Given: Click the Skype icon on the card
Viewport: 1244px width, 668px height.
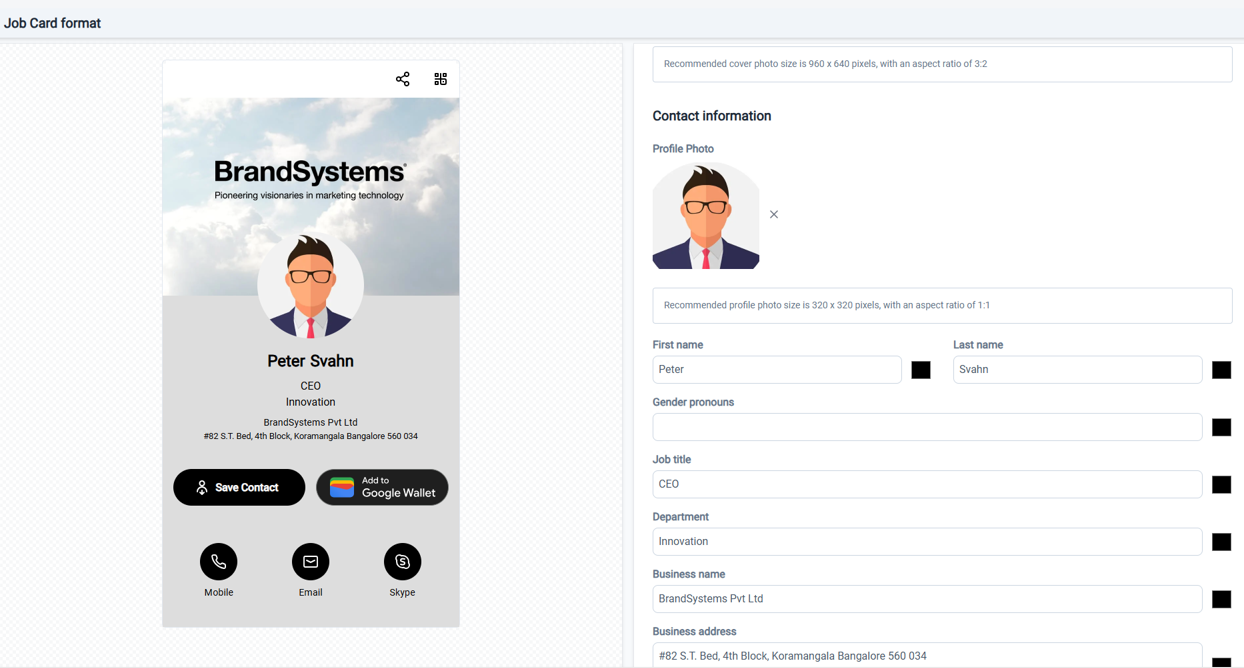Looking at the screenshot, I should point(402,562).
